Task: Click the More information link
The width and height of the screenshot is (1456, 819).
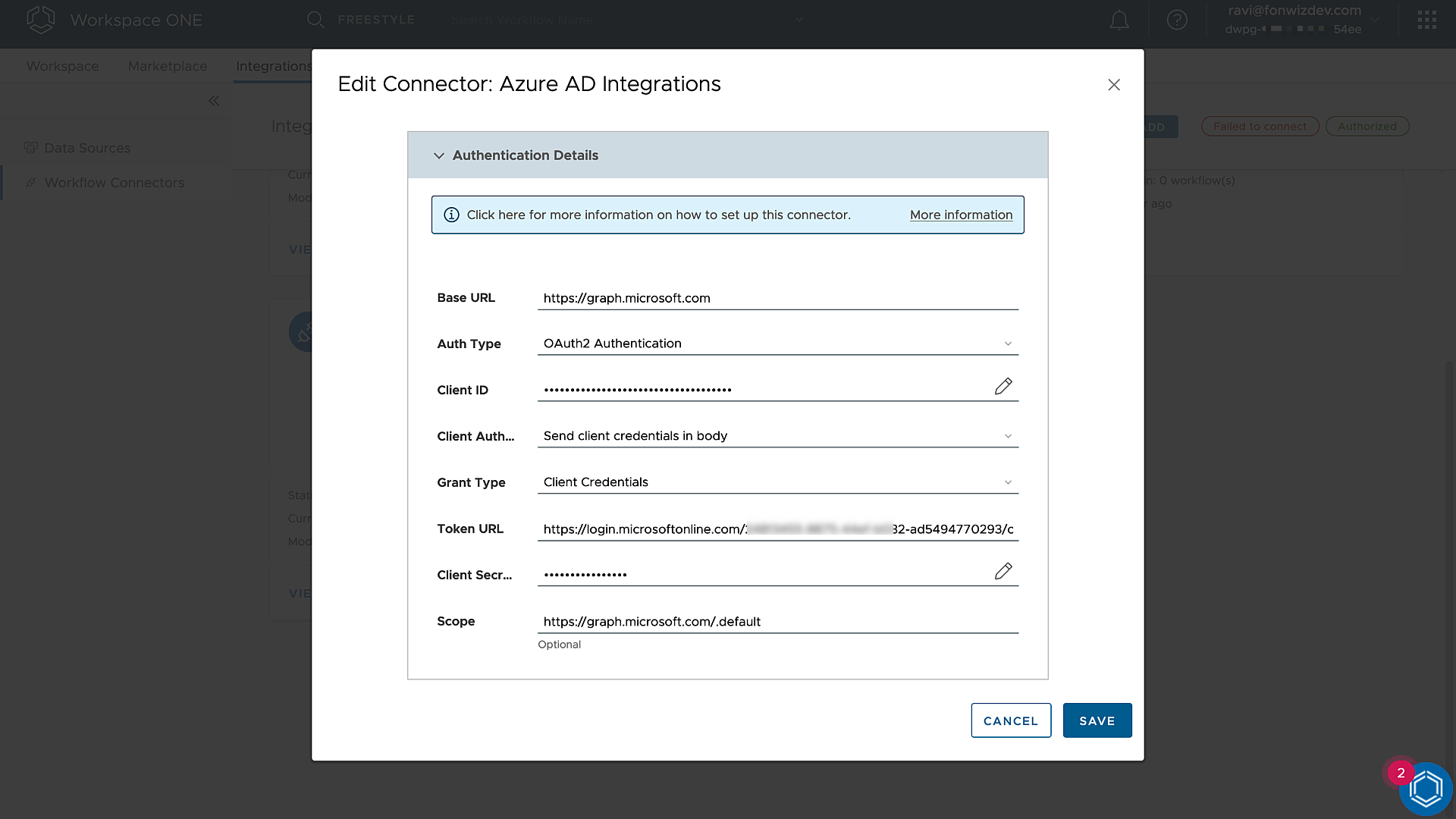Action: tap(961, 215)
